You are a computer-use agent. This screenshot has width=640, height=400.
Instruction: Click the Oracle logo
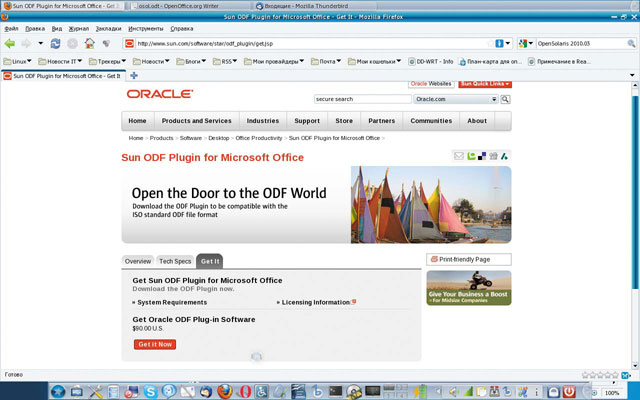click(160, 94)
